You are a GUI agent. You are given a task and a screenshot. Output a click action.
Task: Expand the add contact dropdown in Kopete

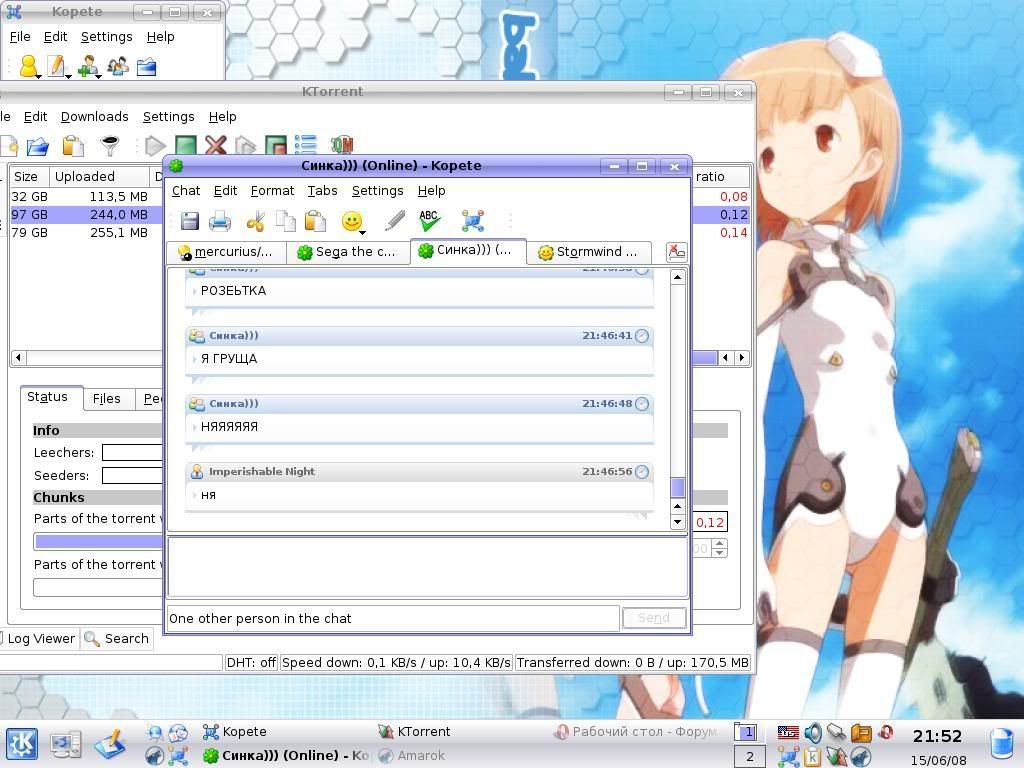89,67
